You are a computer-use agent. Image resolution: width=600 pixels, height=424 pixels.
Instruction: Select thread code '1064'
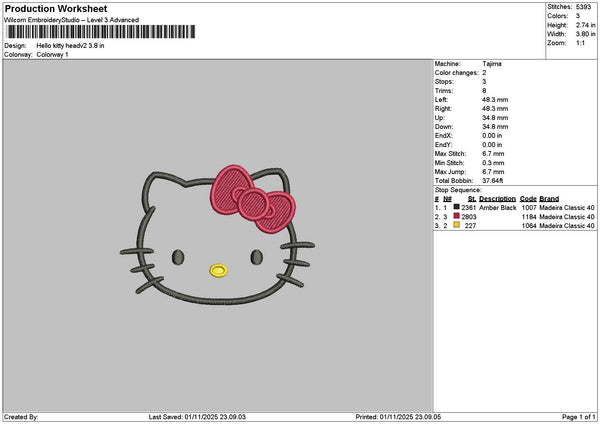coord(529,226)
